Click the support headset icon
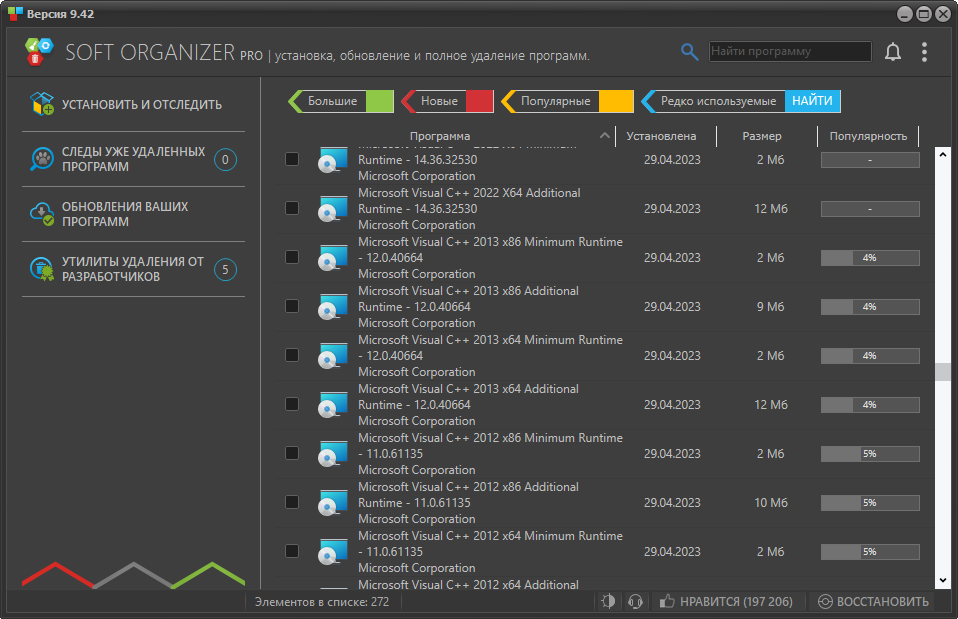 635,601
